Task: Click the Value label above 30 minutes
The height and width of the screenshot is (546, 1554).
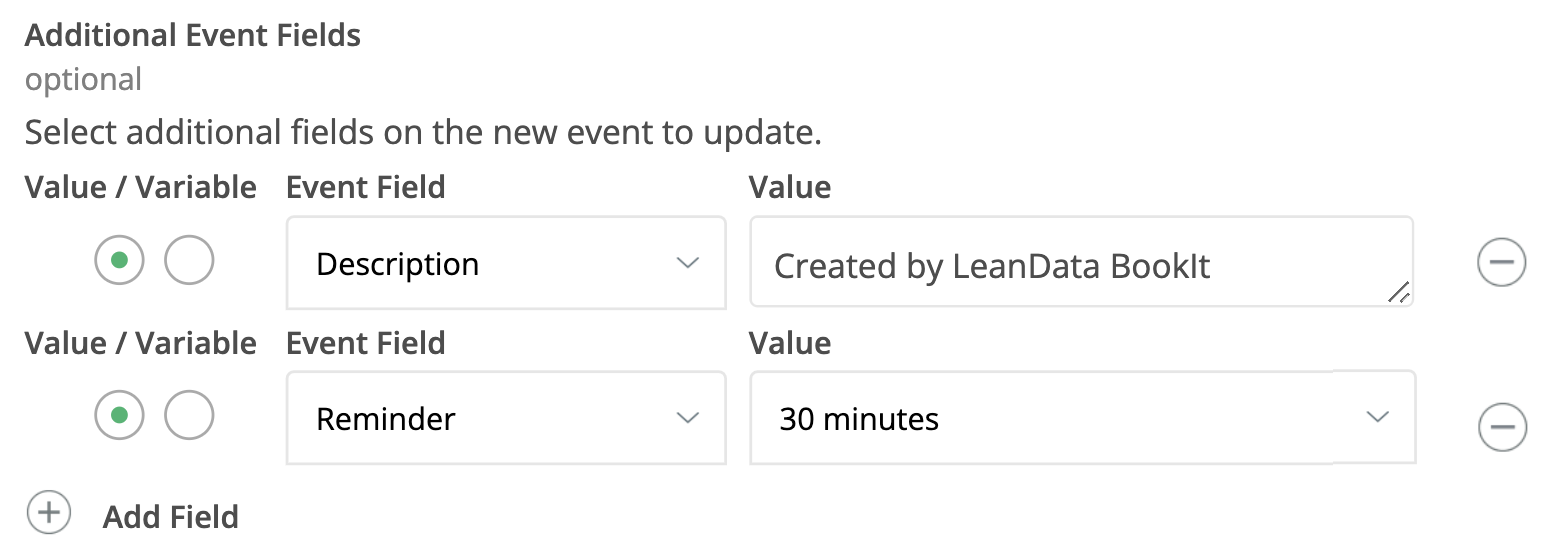Action: (790, 343)
